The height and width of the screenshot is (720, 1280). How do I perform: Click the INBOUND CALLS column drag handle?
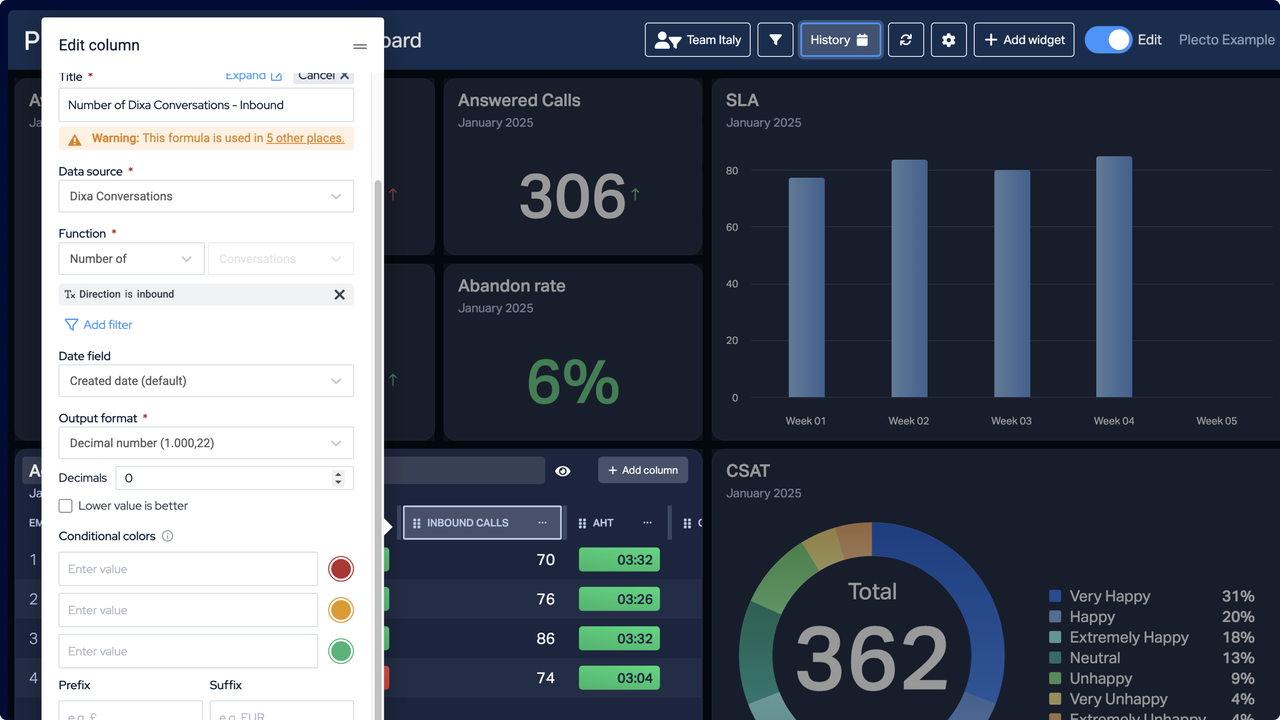(417, 523)
